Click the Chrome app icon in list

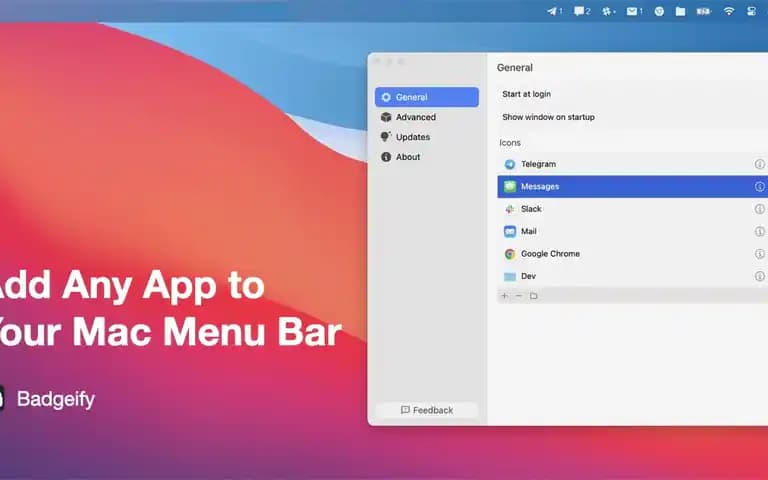coord(510,254)
